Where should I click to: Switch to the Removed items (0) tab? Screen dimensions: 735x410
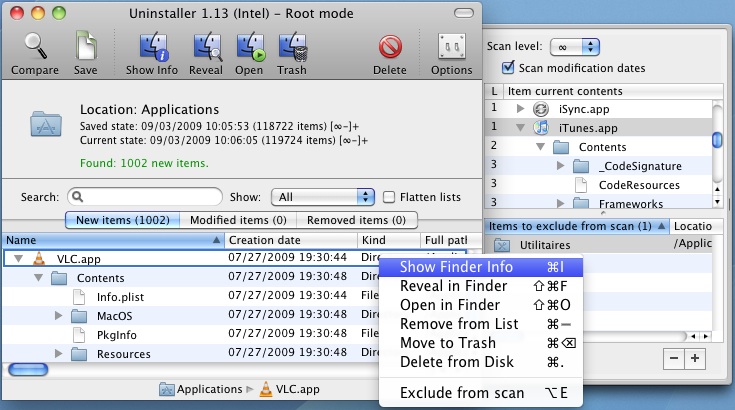pos(356,220)
